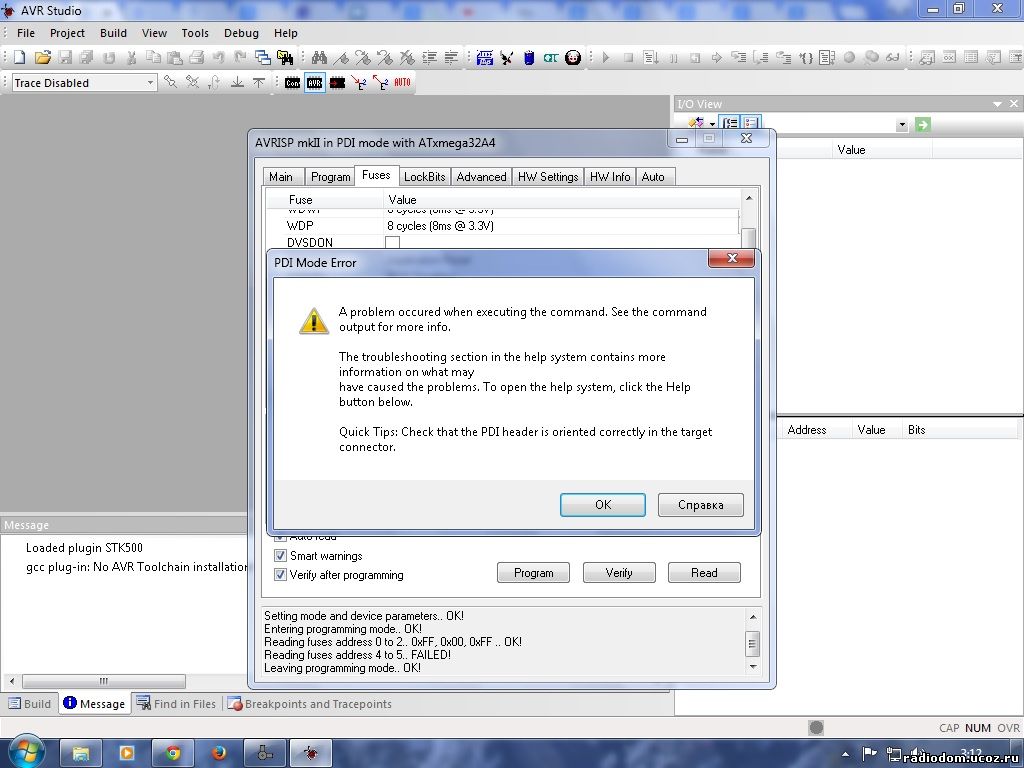Open Google Chrome from the taskbar
1024x768 pixels.
click(173, 753)
